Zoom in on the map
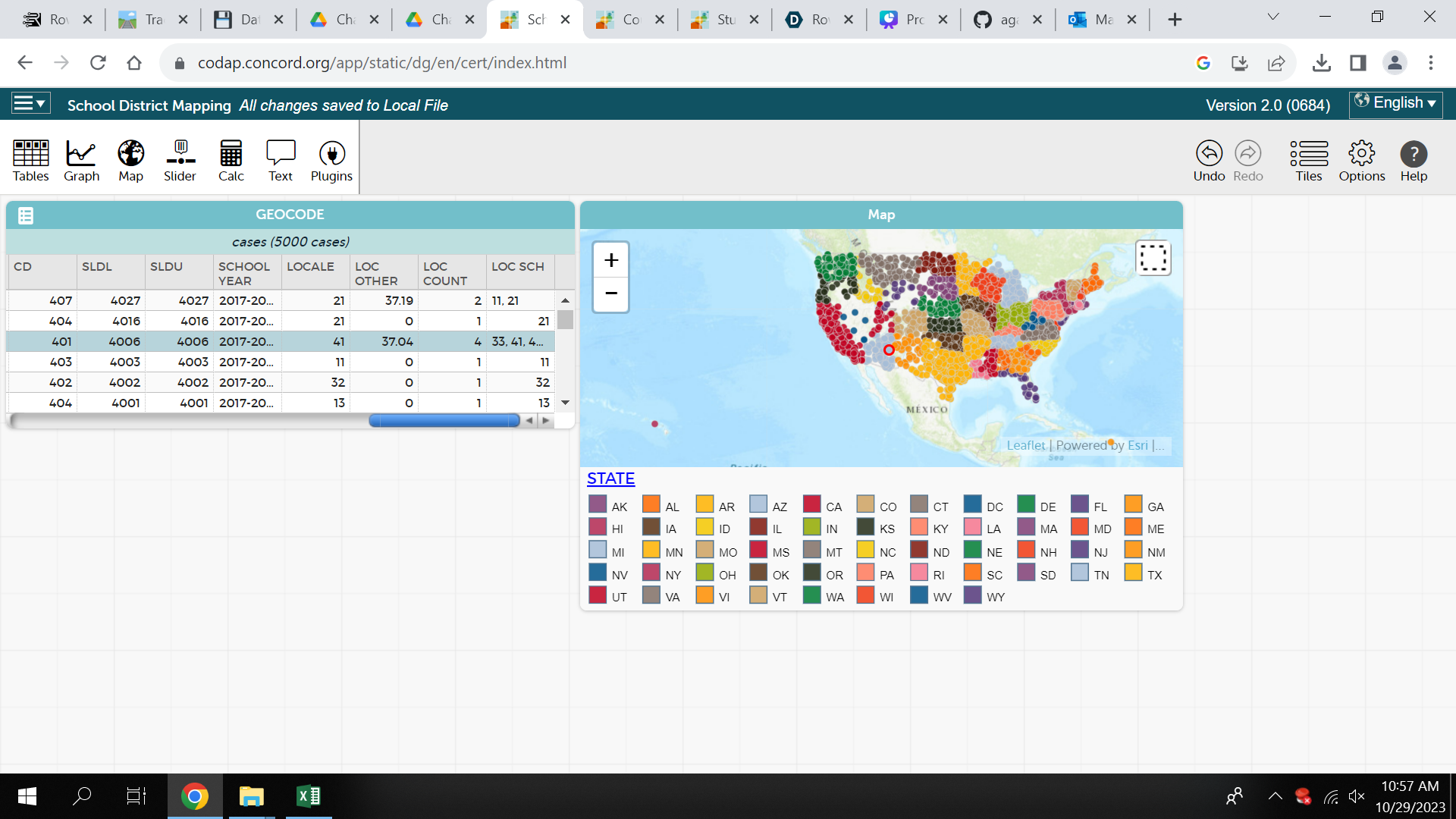1456x819 pixels. point(610,260)
